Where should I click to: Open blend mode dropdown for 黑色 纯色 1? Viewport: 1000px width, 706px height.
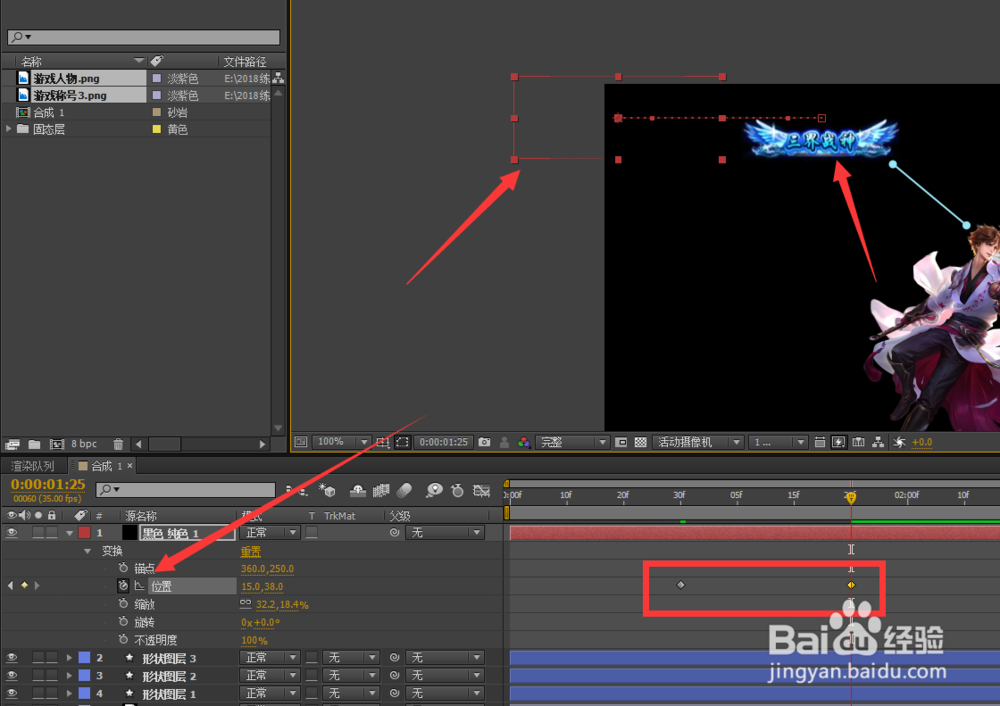pyautogui.click(x=269, y=533)
